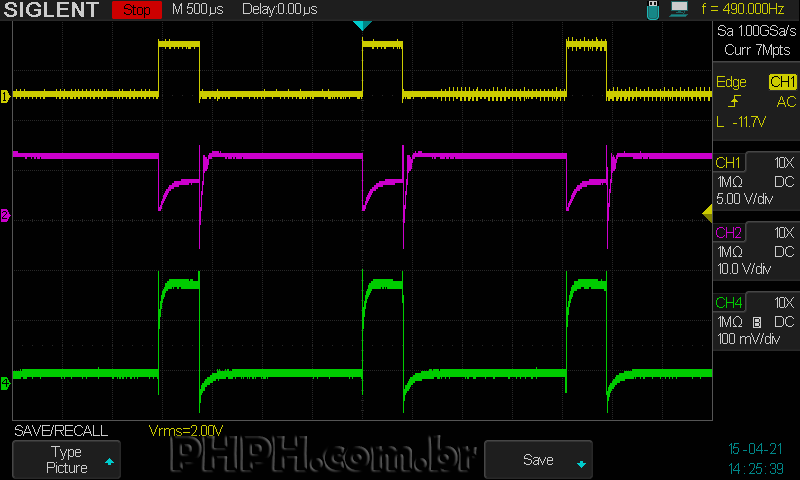This screenshot has height=480, width=800.
Task: Click the SIGLENT logo
Action: click(51, 10)
